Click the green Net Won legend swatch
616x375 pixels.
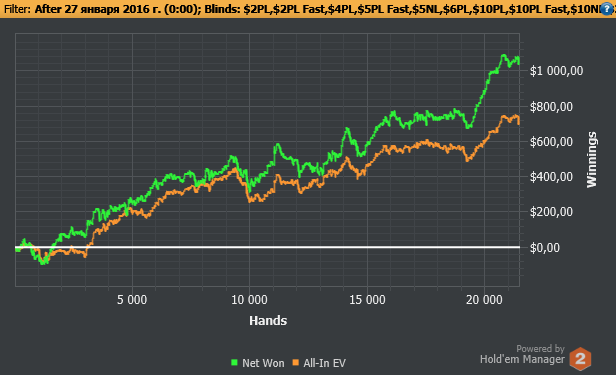pyautogui.click(x=235, y=362)
